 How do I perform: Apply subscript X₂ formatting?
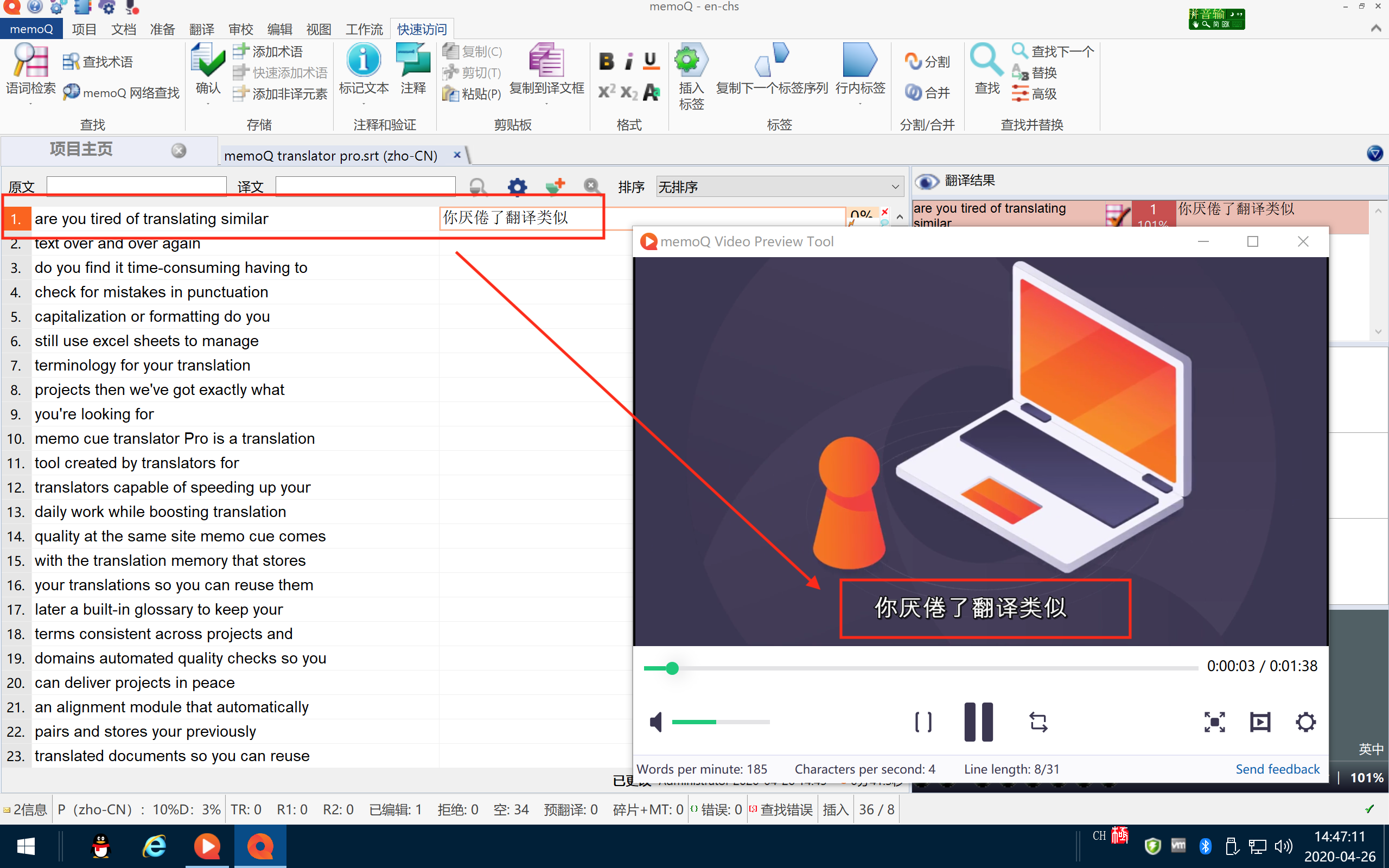pyautogui.click(x=629, y=92)
